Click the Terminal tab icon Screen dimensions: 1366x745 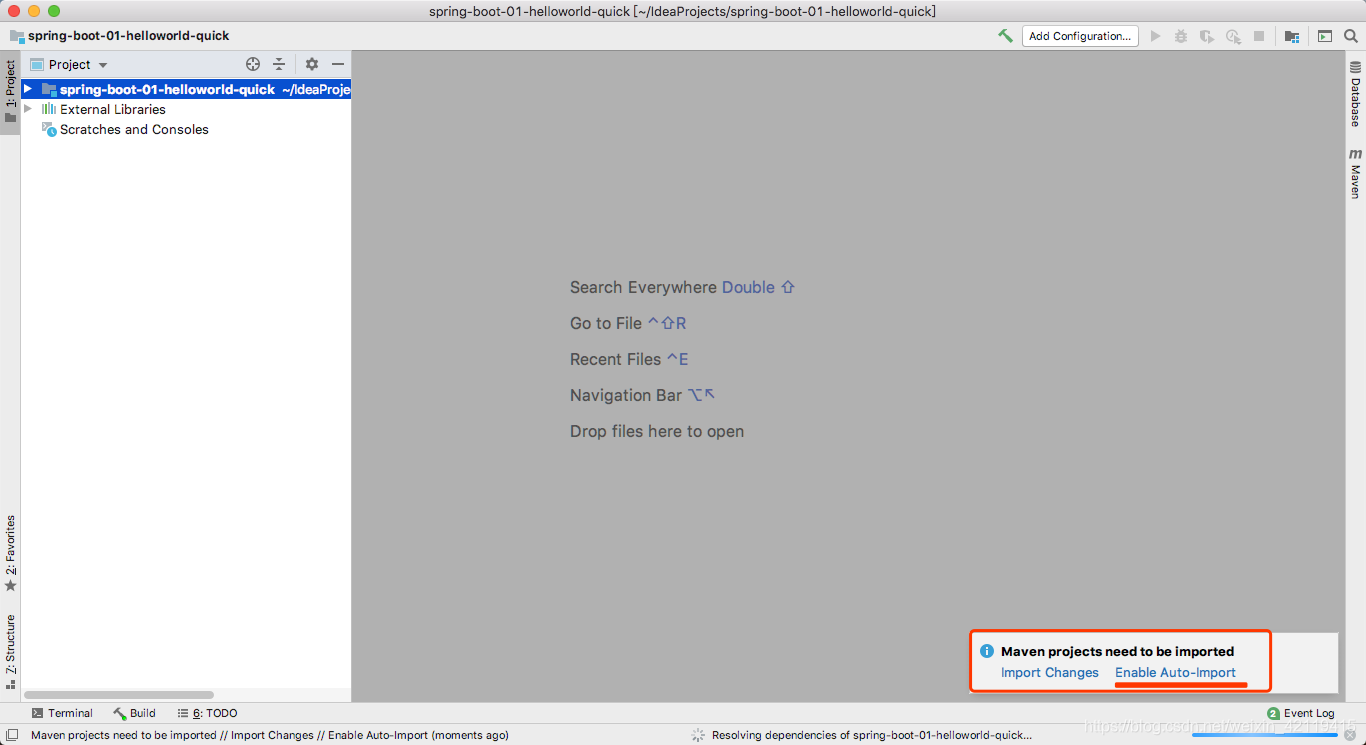click(37, 713)
